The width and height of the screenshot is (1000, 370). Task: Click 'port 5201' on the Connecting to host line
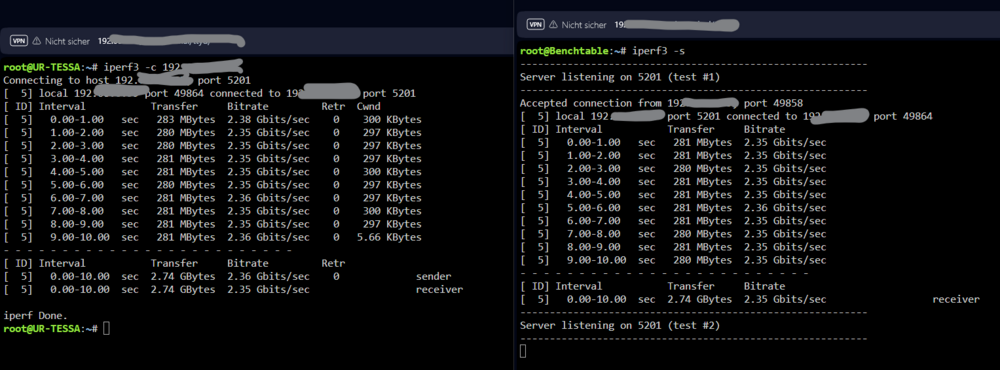[224, 80]
